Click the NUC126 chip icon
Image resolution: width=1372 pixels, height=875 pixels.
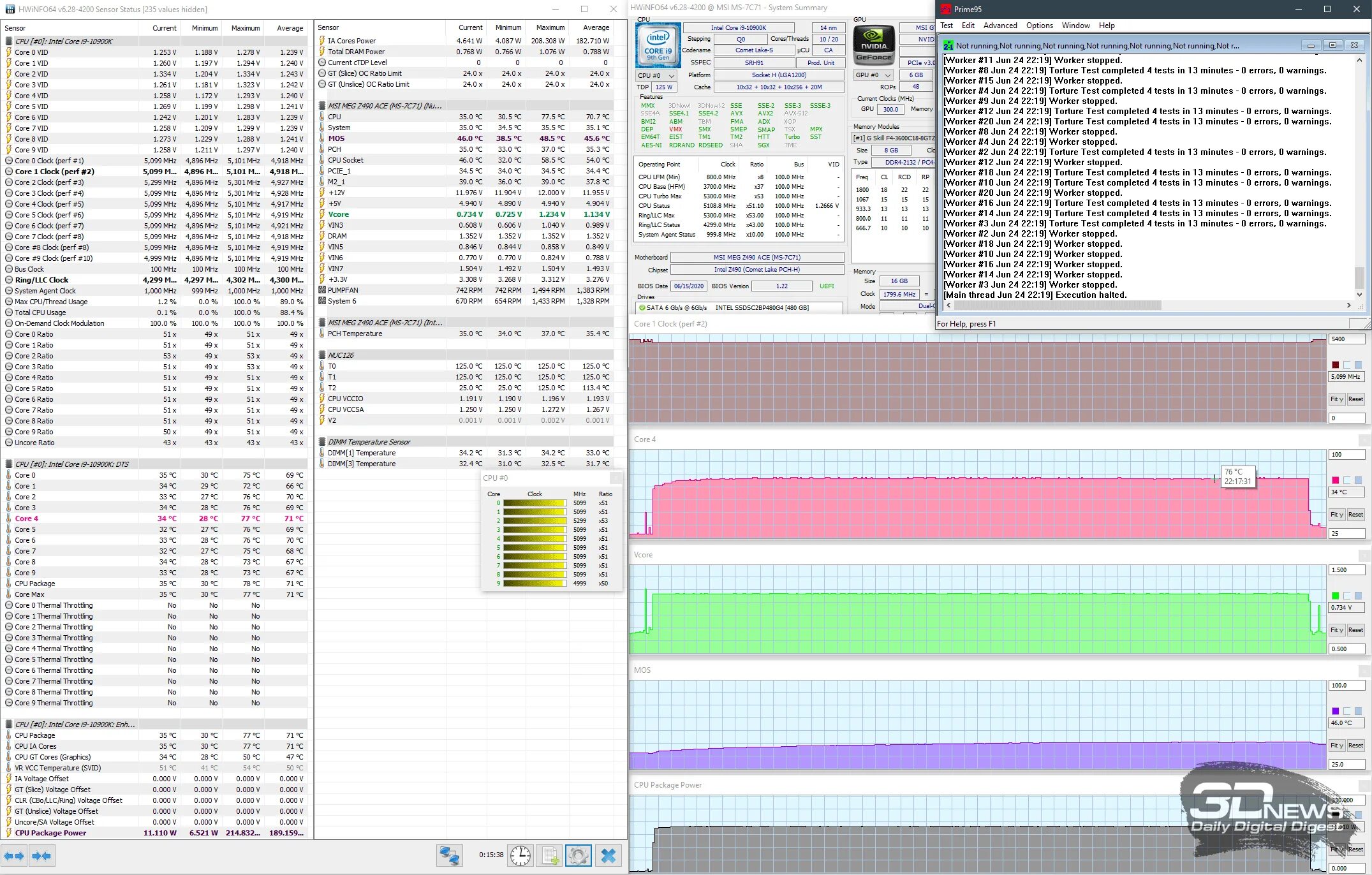[322, 355]
